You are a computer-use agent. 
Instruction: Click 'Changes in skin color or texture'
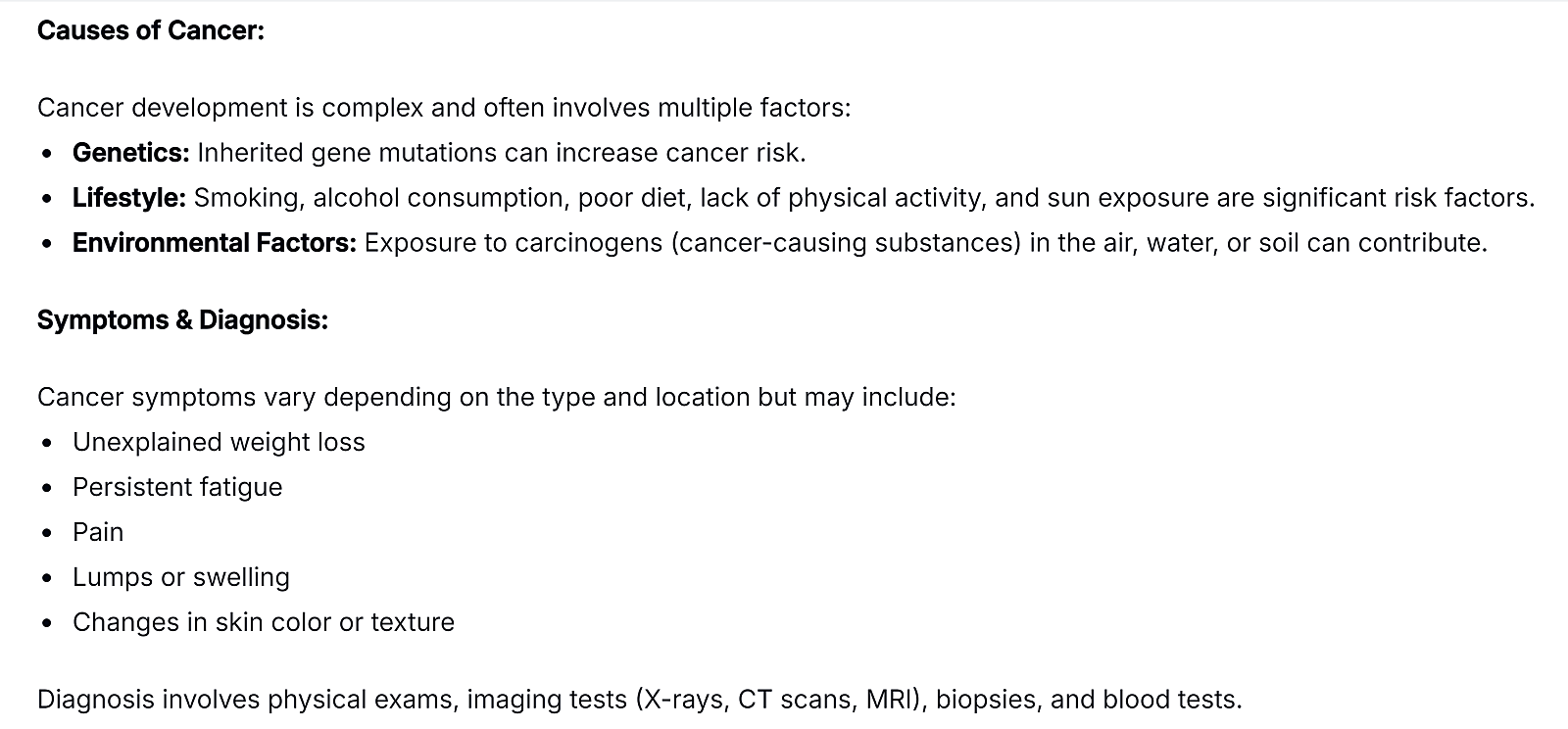[264, 622]
